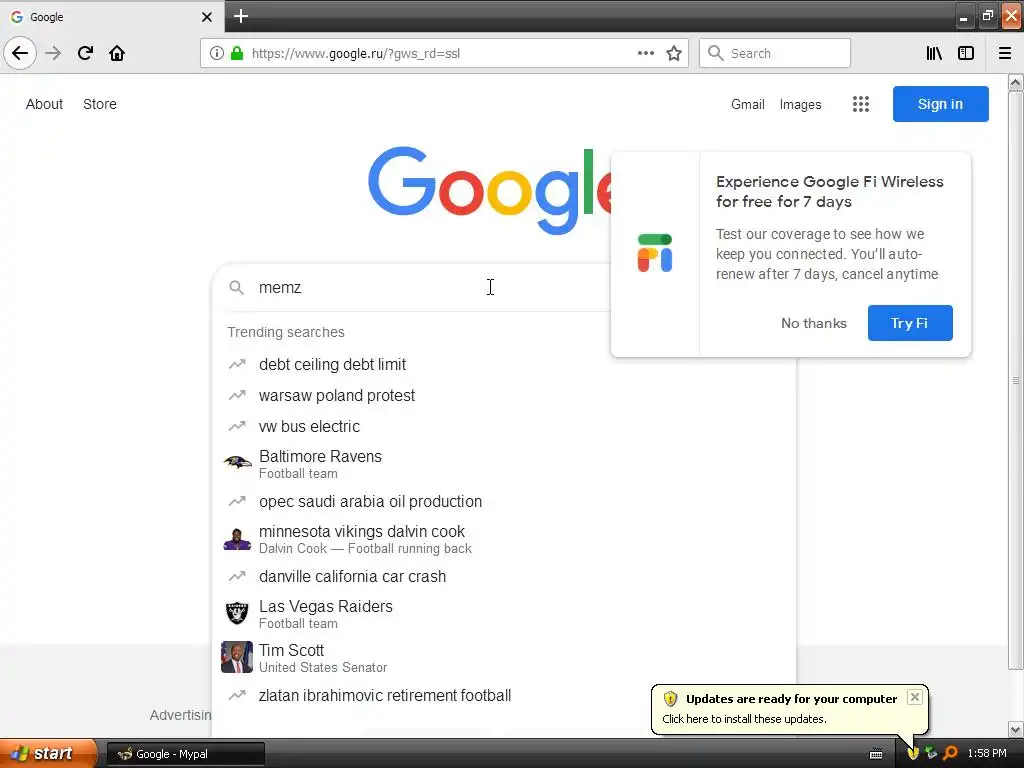Select Las Vegas Raiders logo thumbnail
The image size is (1024, 768).
click(x=237, y=613)
